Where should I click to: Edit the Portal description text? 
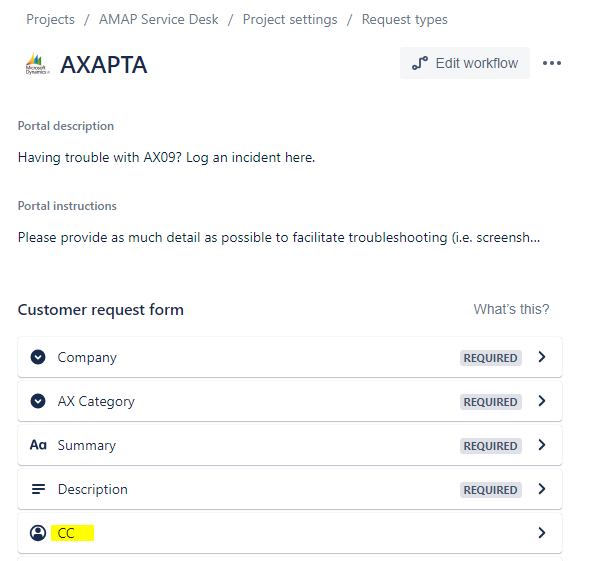point(166,157)
